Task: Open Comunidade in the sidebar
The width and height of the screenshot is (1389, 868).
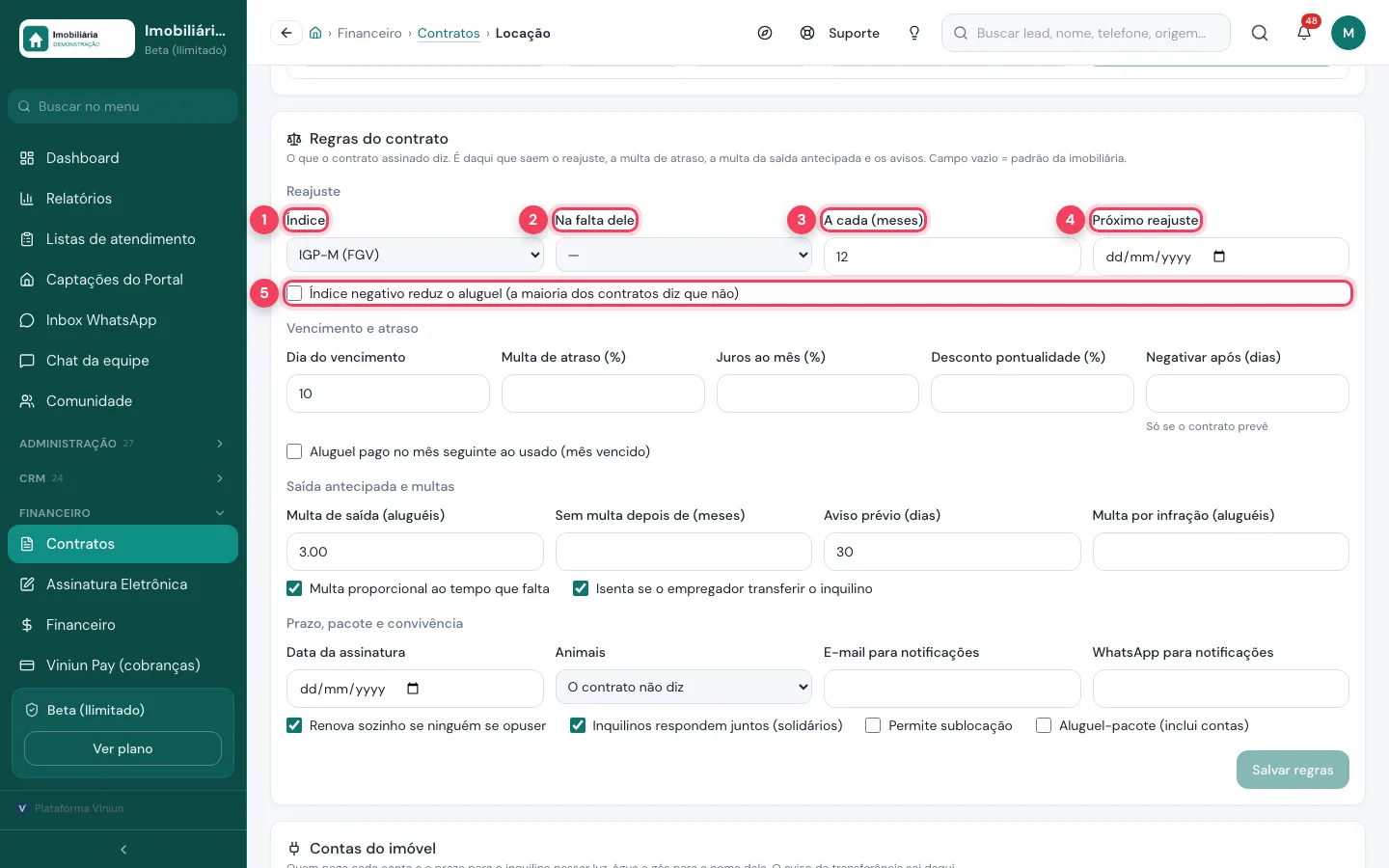Action: (123, 401)
